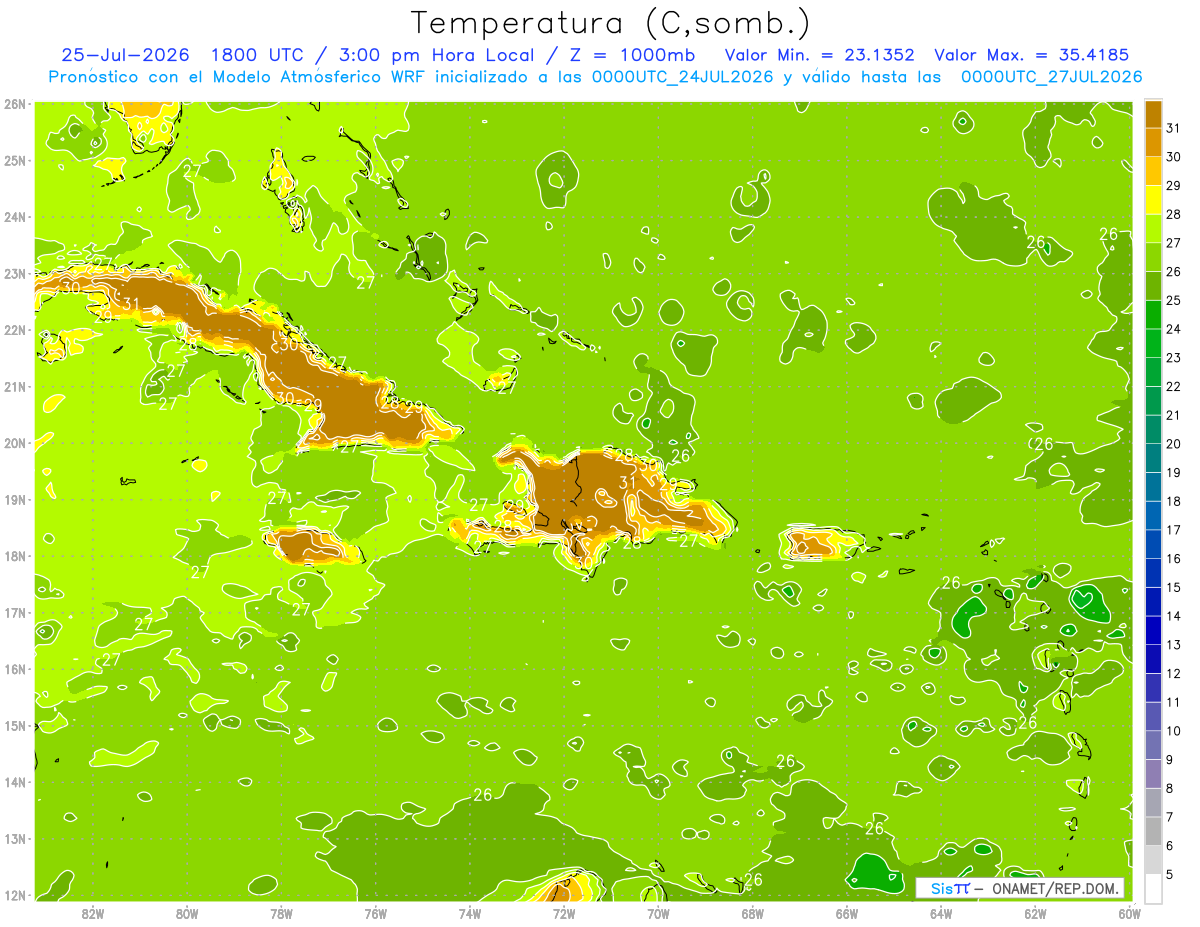Click the "20N" latitude axis label
The height and width of the screenshot is (927, 1200).
point(15,443)
